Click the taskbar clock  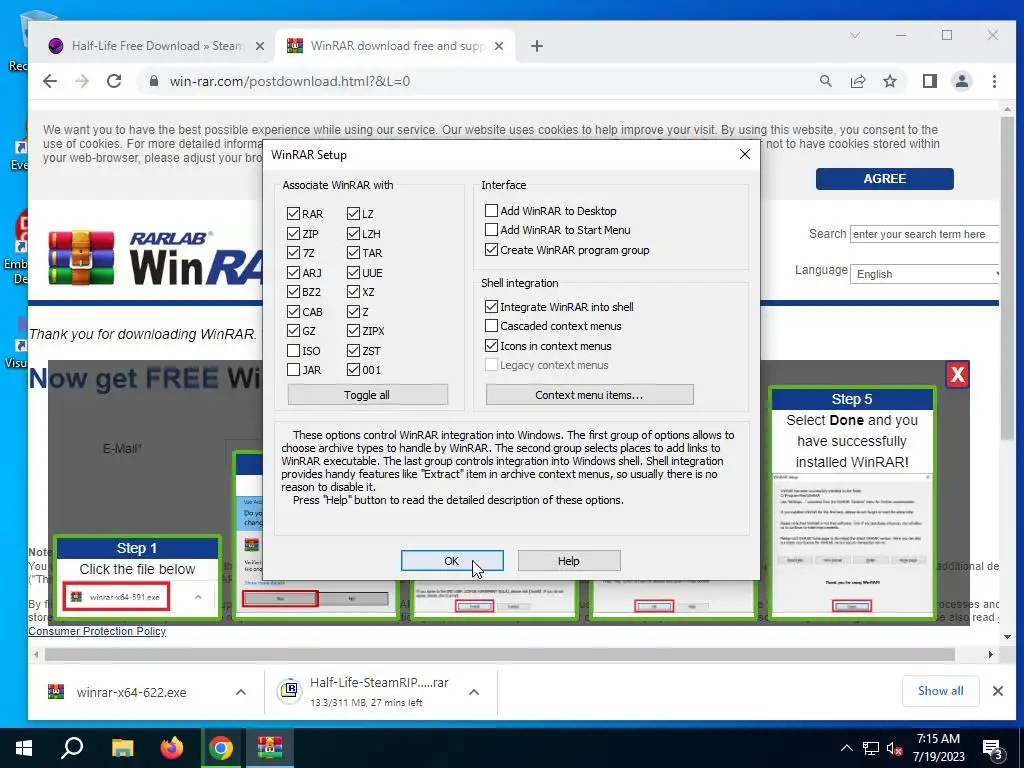click(x=938, y=748)
